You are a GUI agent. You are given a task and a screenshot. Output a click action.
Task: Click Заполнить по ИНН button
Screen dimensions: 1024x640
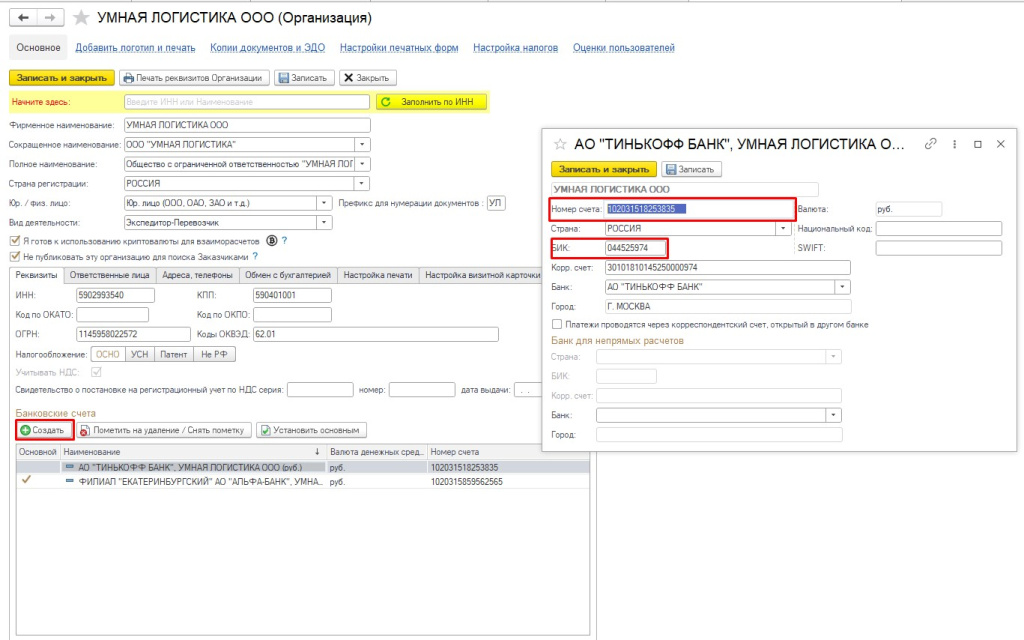[x=431, y=102]
